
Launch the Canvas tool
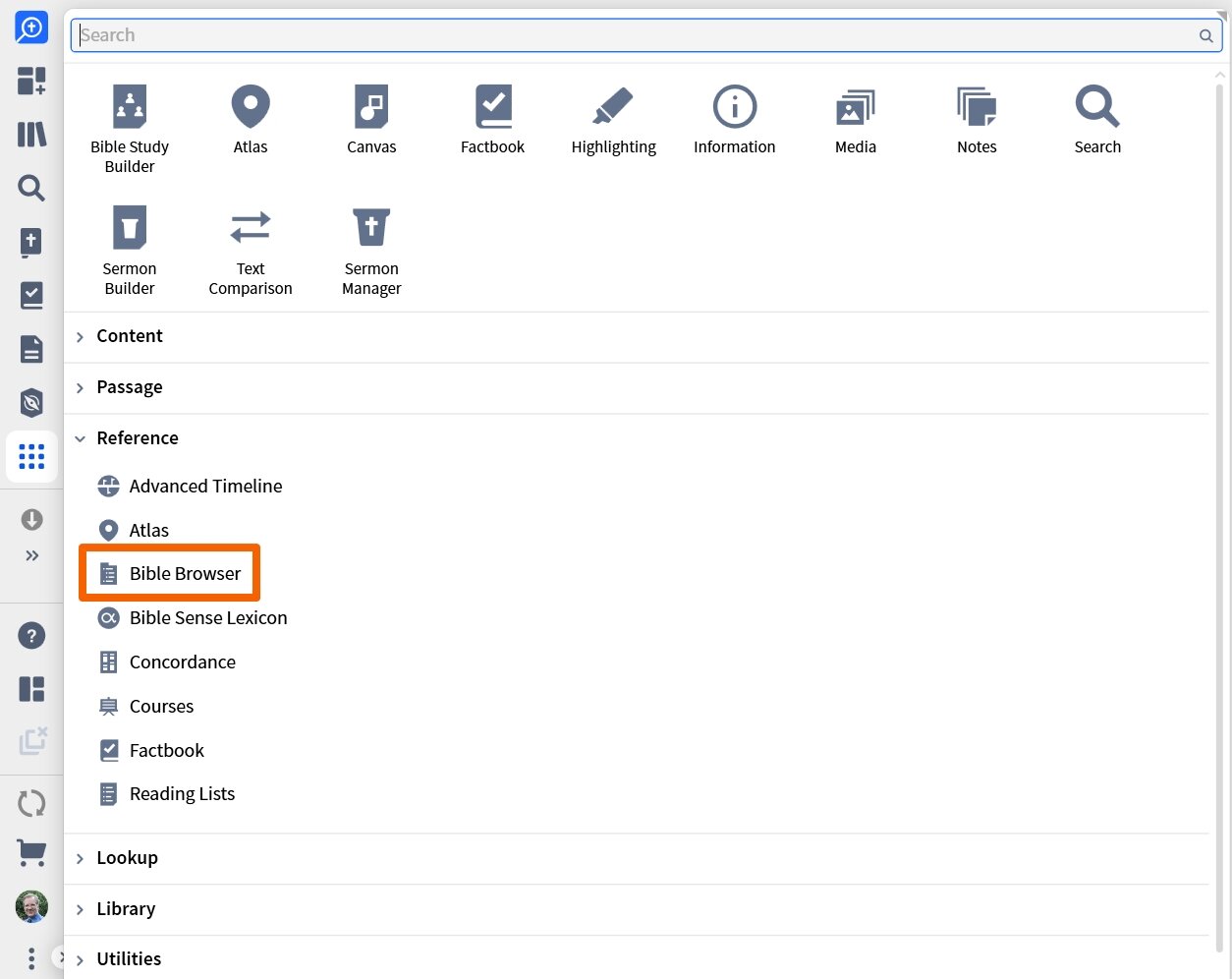371,119
